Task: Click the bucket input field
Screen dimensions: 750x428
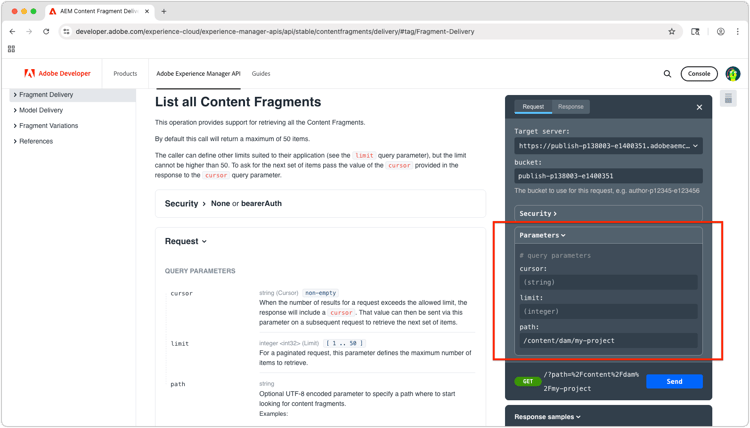Action: coord(608,176)
